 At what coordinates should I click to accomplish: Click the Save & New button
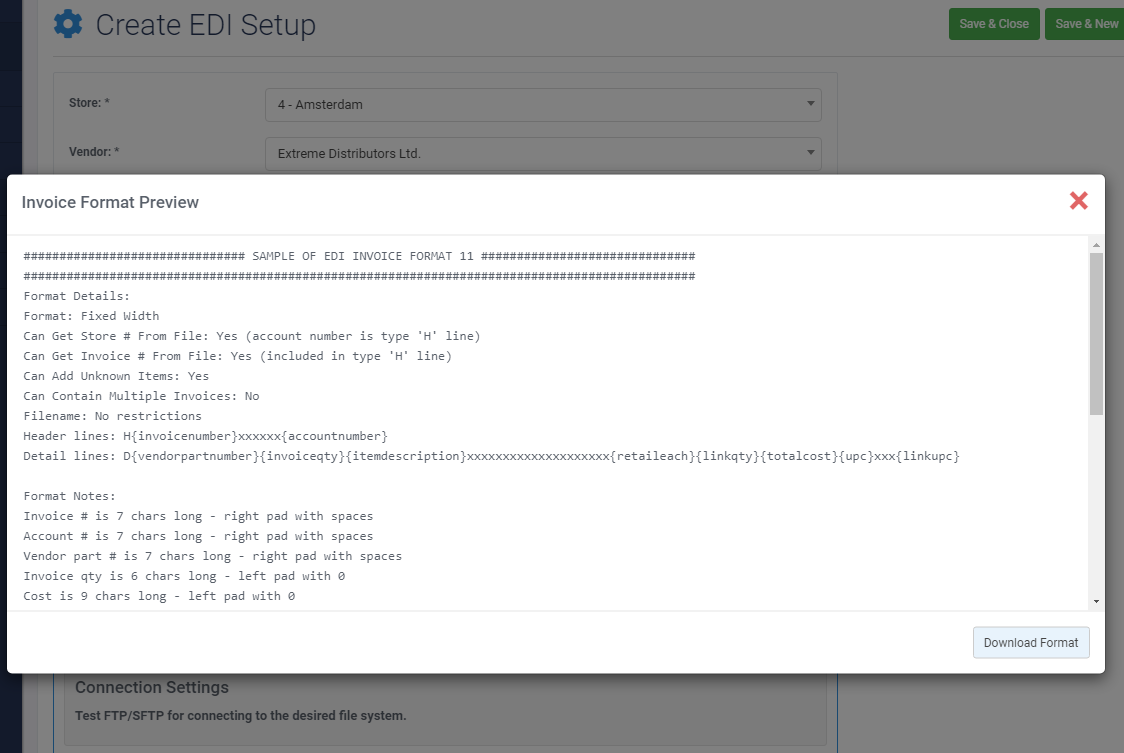tap(1089, 23)
